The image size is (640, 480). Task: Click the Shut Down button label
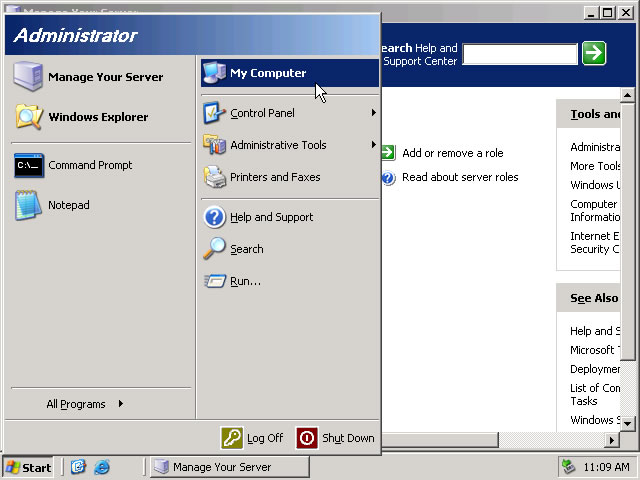348,438
